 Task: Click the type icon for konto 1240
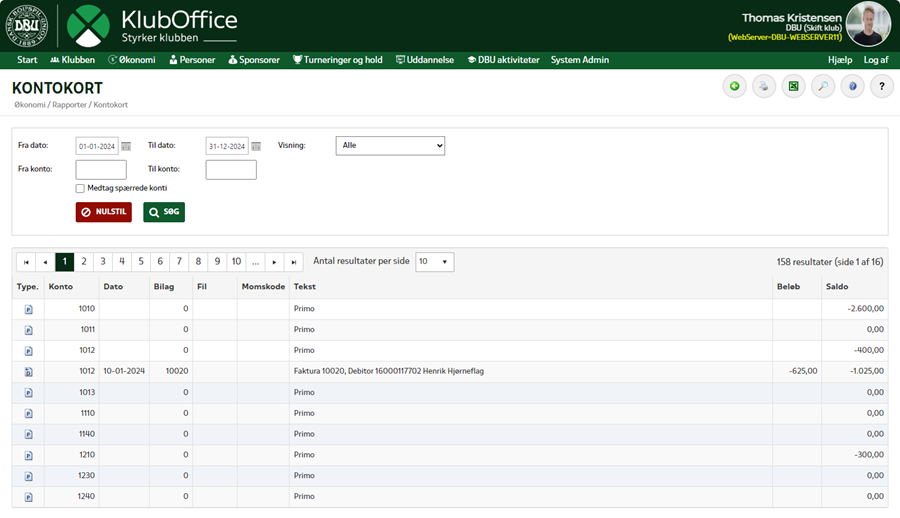29,497
